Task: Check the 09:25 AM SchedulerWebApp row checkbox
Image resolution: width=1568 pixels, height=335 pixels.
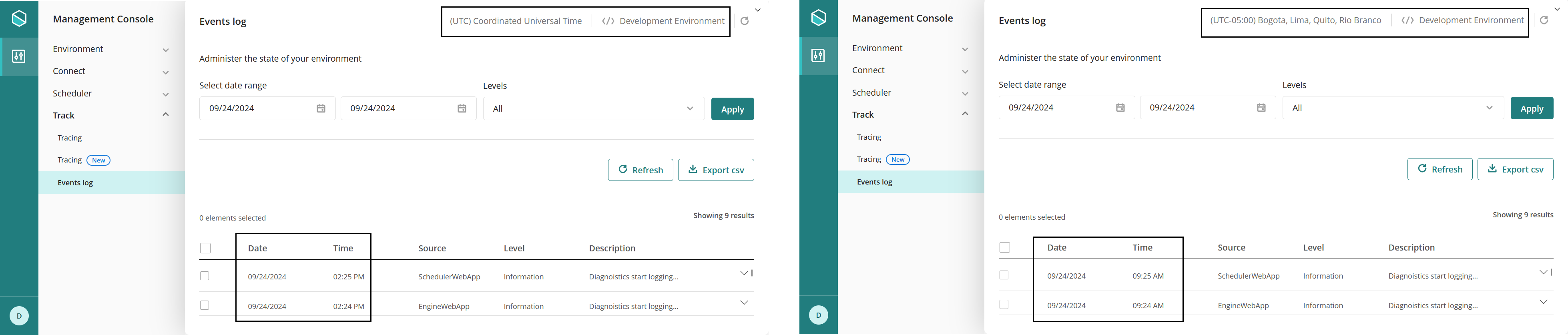Action: pyautogui.click(x=1004, y=275)
